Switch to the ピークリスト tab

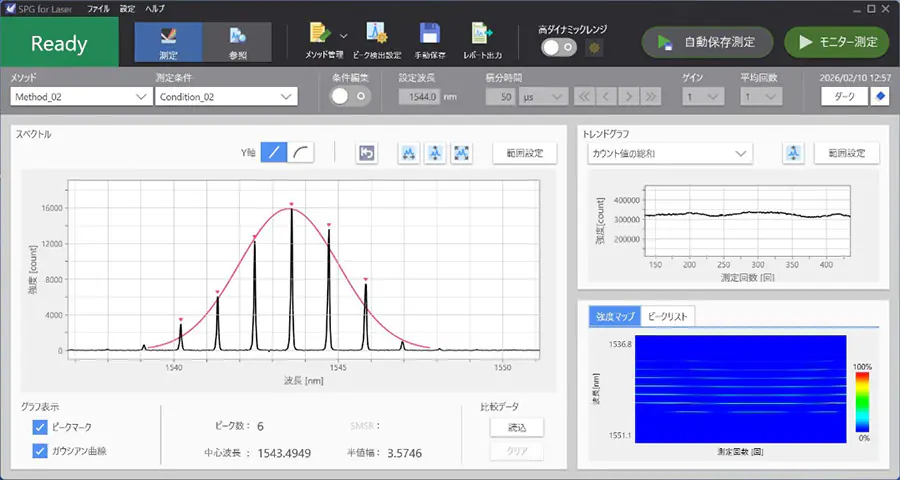click(668, 317)
